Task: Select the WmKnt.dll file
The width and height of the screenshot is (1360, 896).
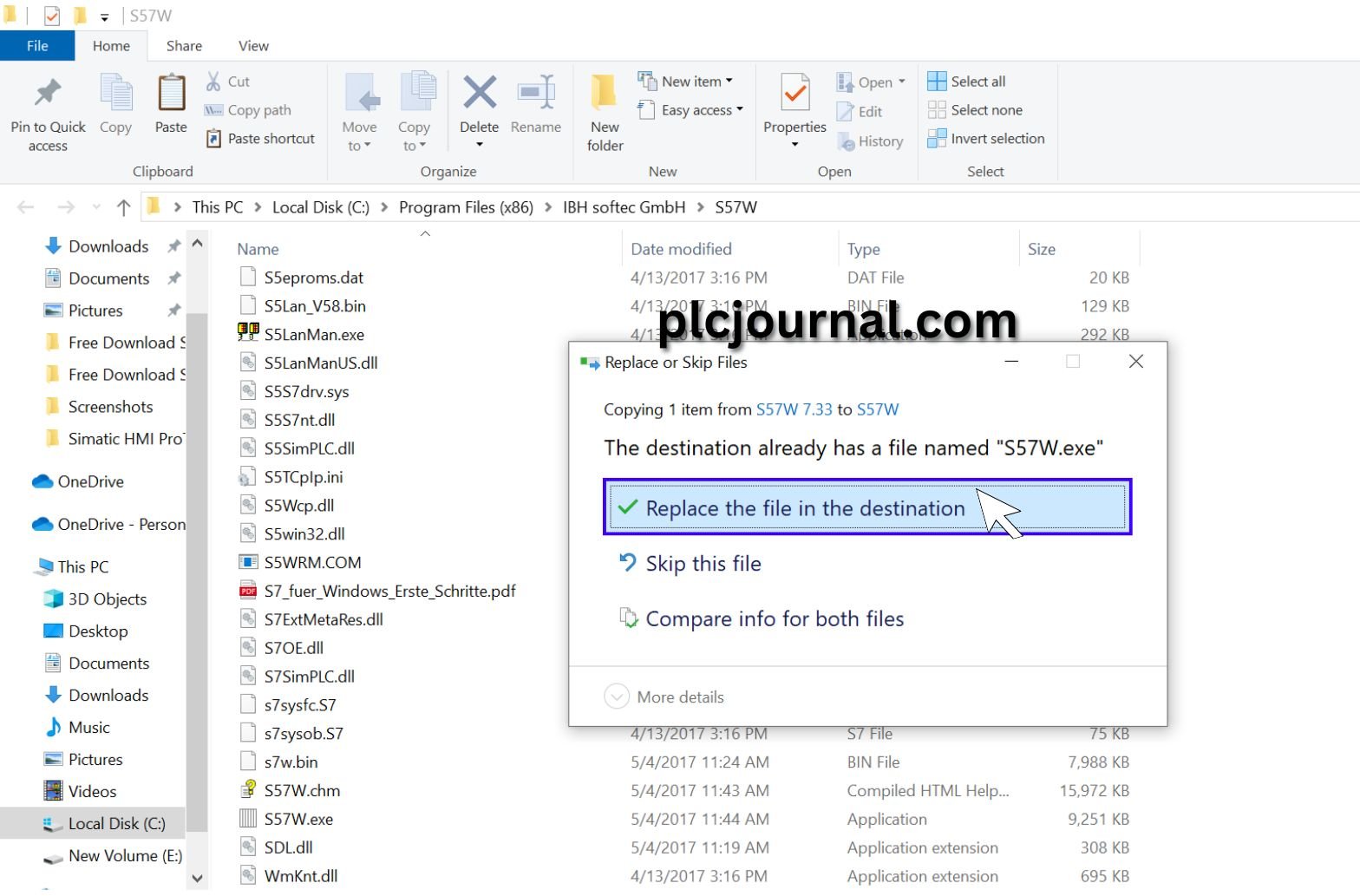Action: coord(300,876)
